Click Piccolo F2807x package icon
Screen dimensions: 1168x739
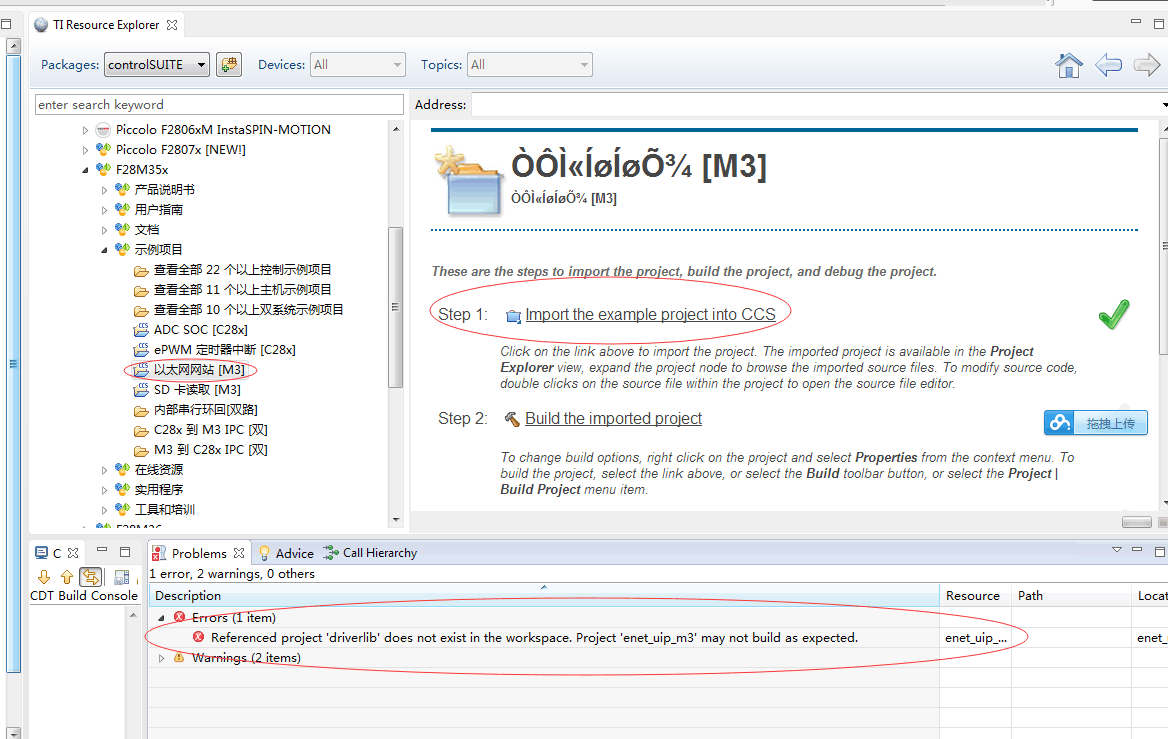[x=104, y=150]
